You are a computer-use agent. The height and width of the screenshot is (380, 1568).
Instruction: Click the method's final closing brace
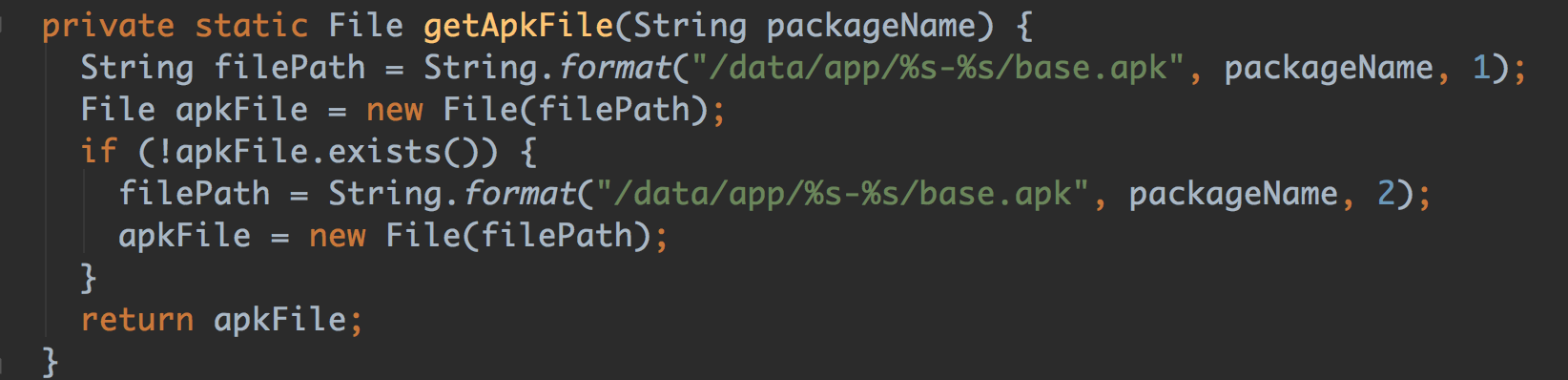tap(52, 363)
